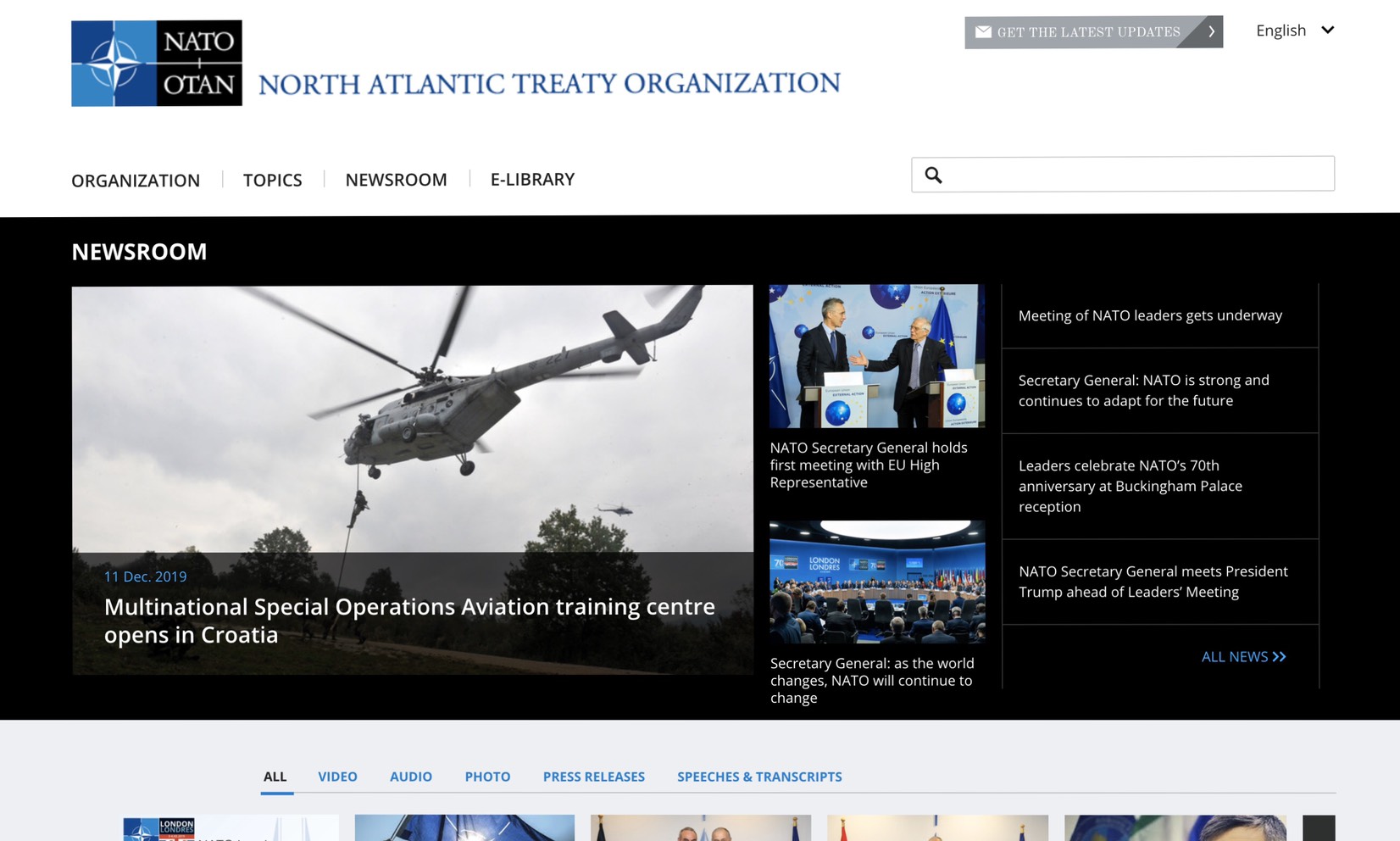Open the Organization menu
The image size is (1400, 841).
coord(136,180)
